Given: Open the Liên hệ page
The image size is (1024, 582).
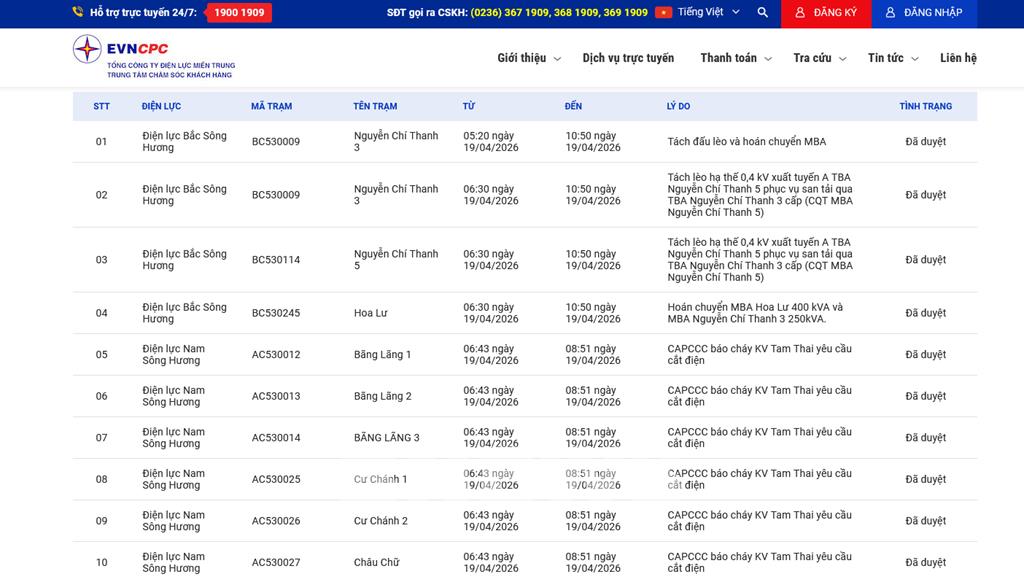Looking at the screenshot, I should [958, 58].
